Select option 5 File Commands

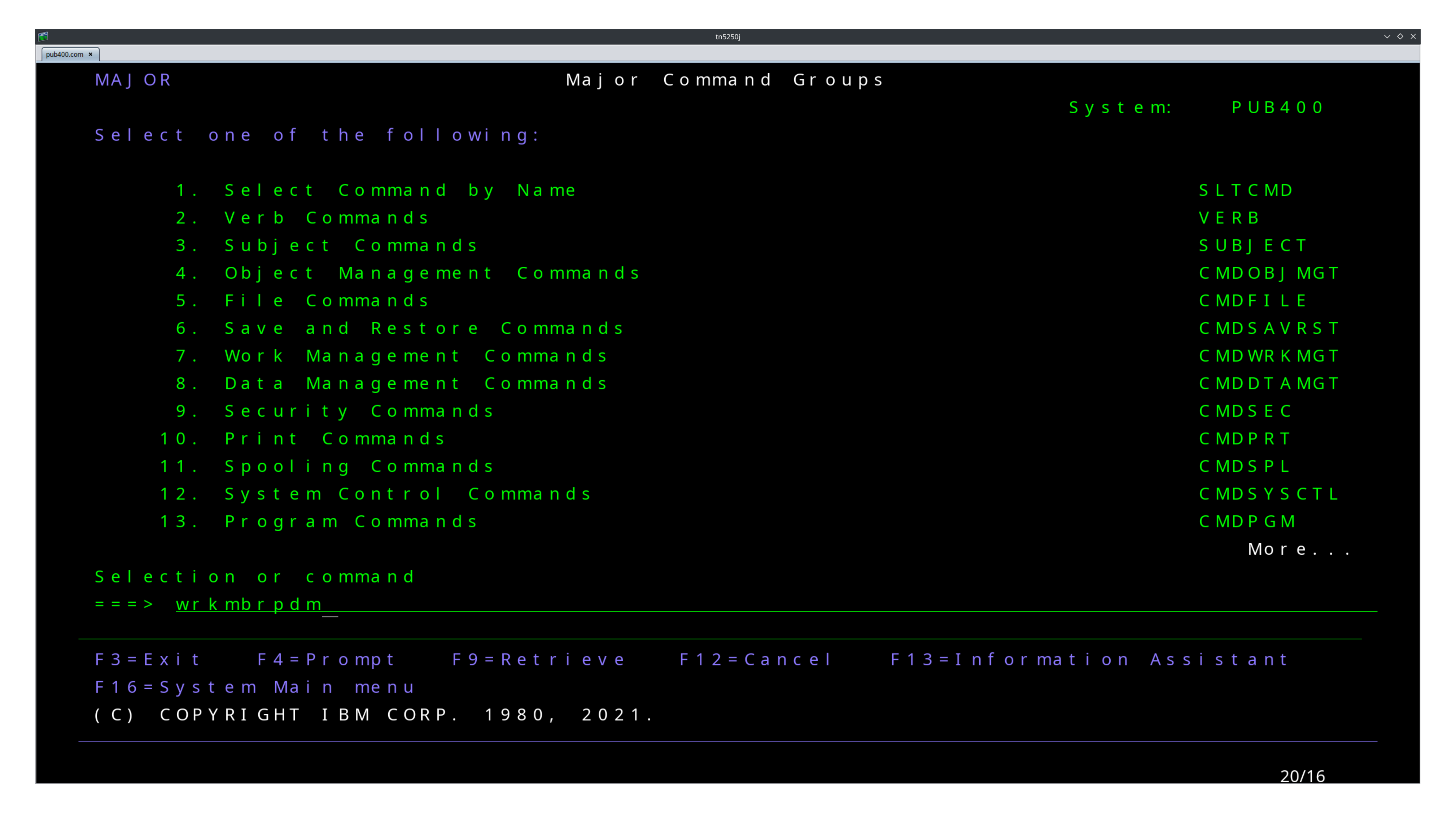[x=302, y=301]
